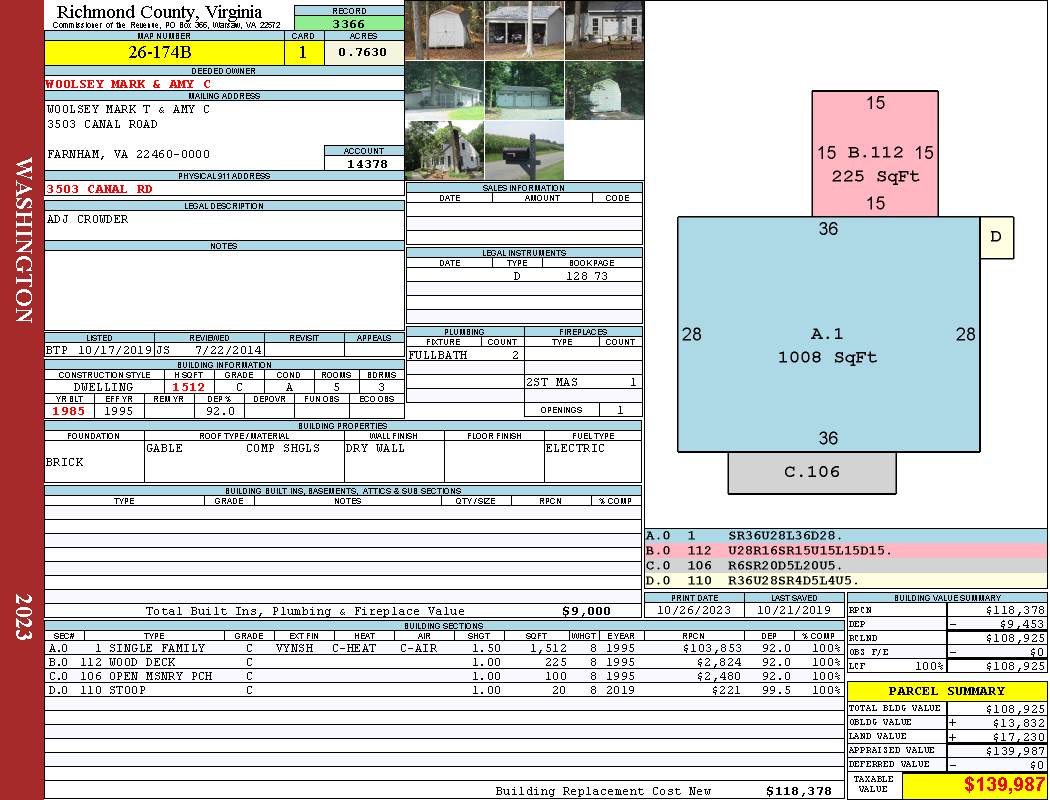The image size is (1050, 800).
Task: Click the year built 1985 field
Action: pos(69,411)
